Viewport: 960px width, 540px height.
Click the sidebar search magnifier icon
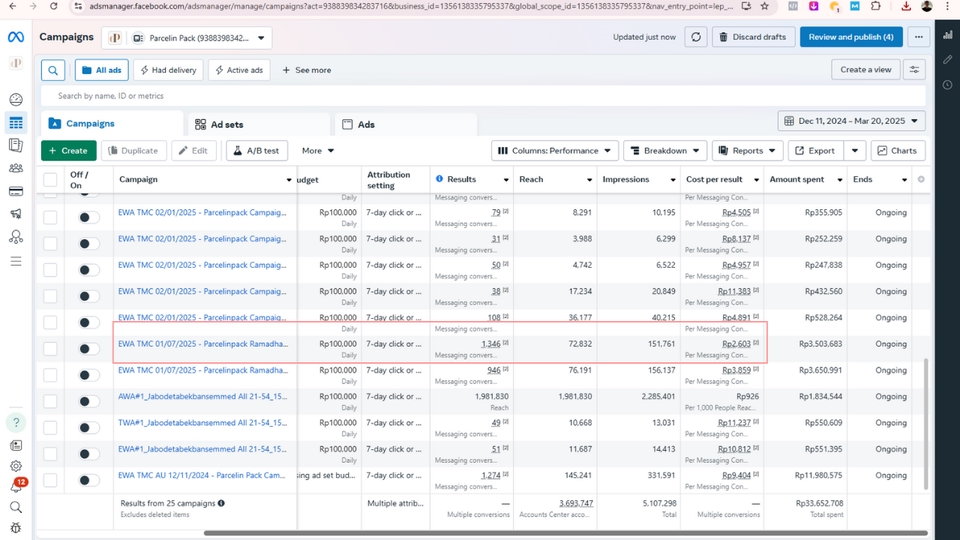click(16, 507)
